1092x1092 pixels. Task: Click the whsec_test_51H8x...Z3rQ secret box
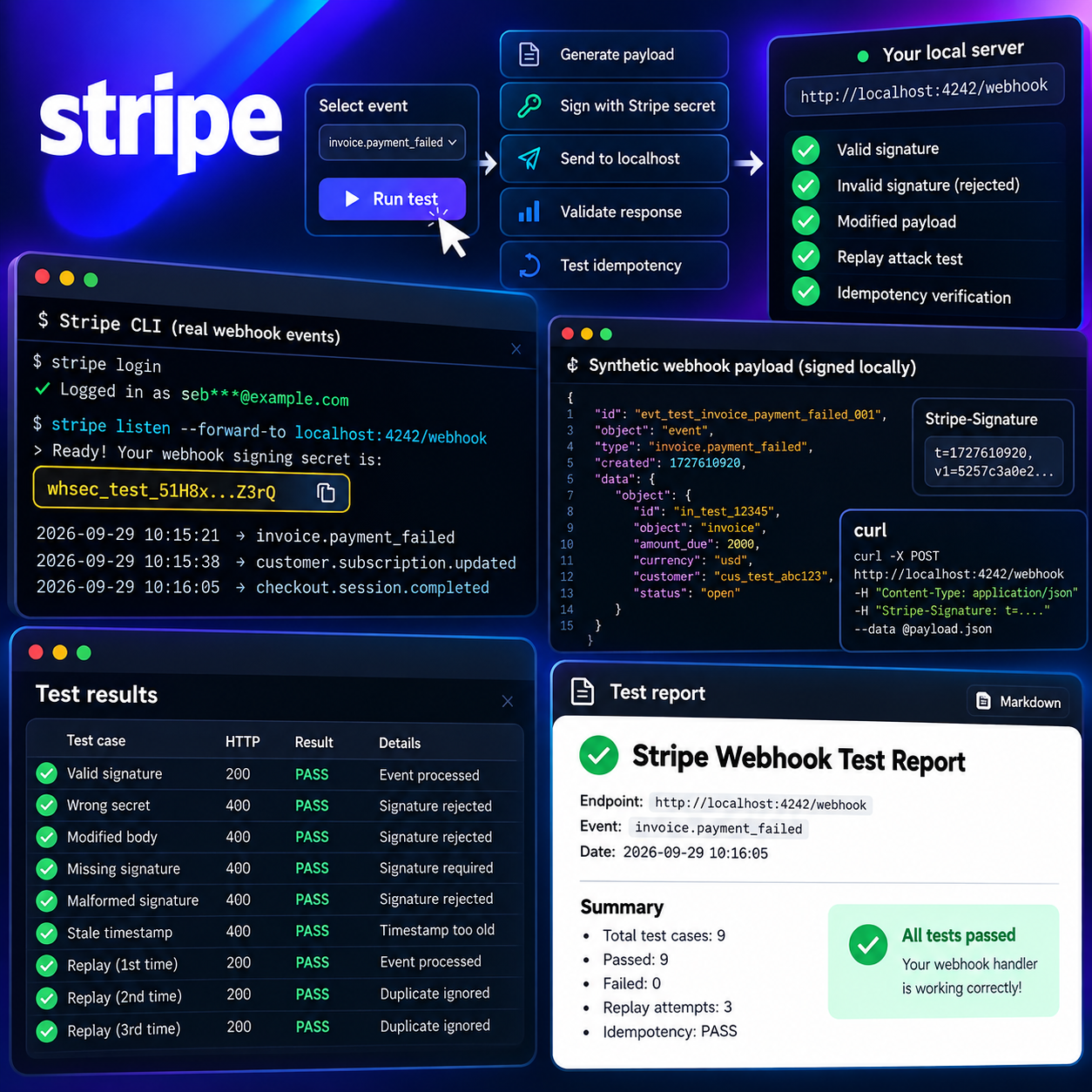point(192,490)
